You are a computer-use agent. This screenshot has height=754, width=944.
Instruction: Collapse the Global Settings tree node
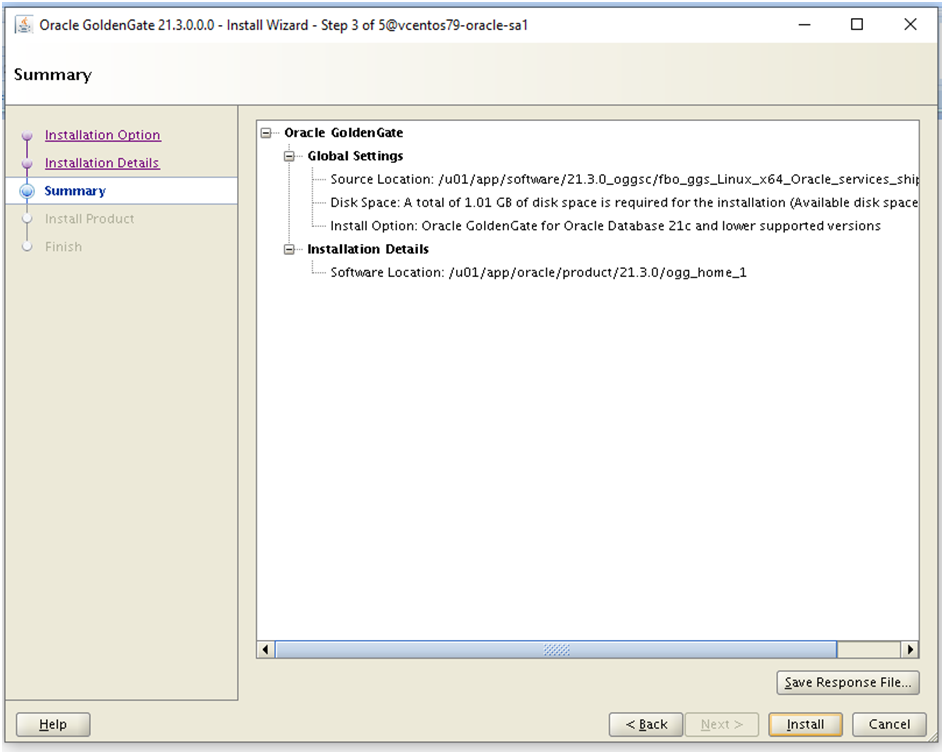click(289, 157)
